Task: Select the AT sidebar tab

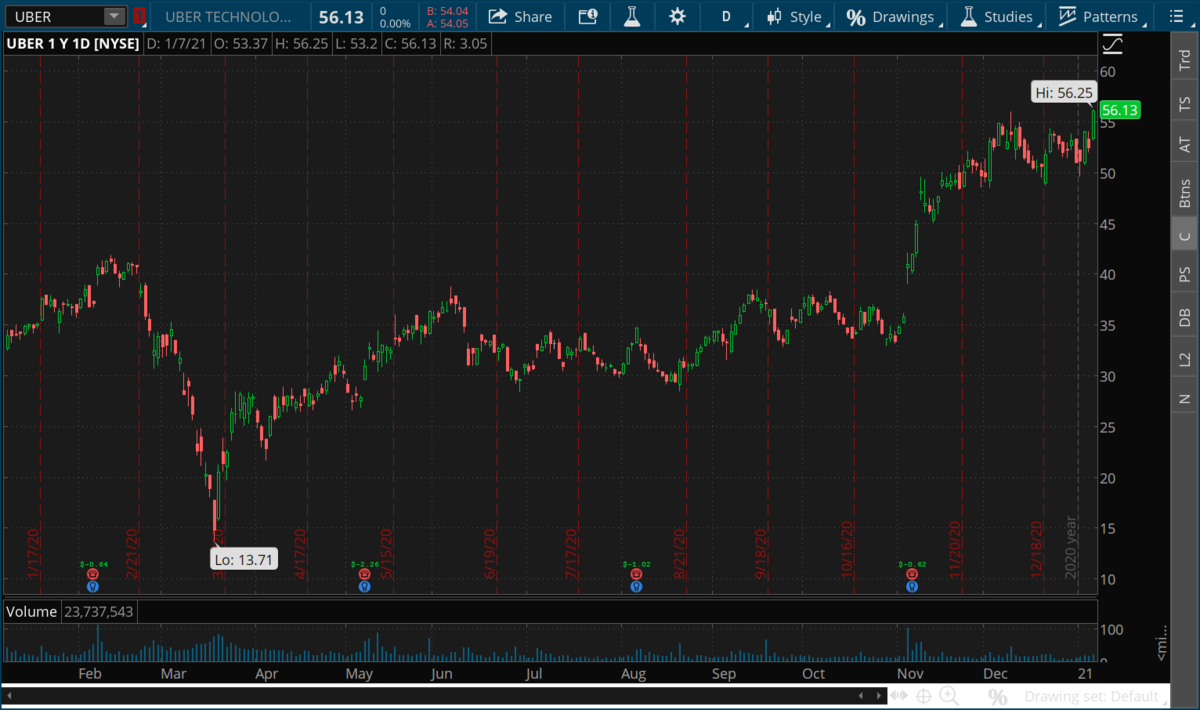Action: pos(1185,146)
